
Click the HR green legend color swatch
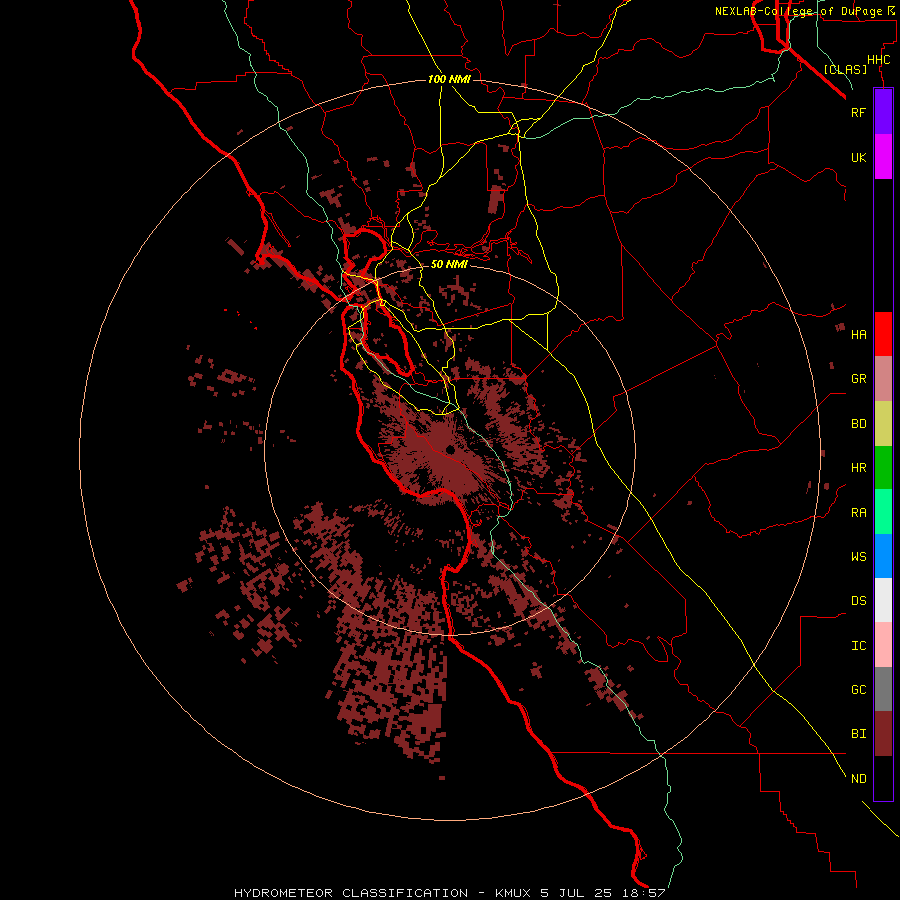(883, 468)
